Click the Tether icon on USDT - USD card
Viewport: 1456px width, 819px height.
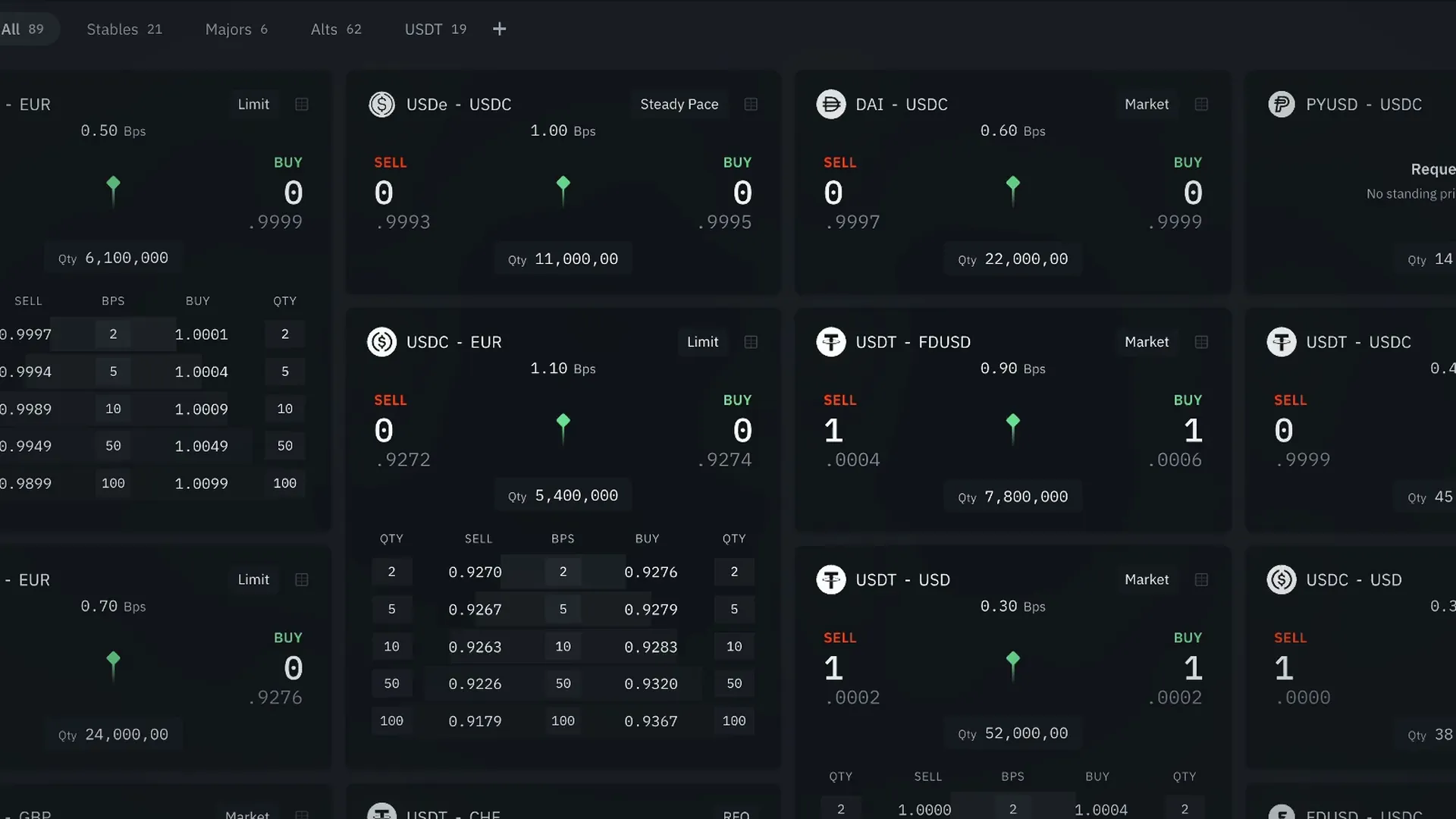pyautogui.click(x=831, y=580)
